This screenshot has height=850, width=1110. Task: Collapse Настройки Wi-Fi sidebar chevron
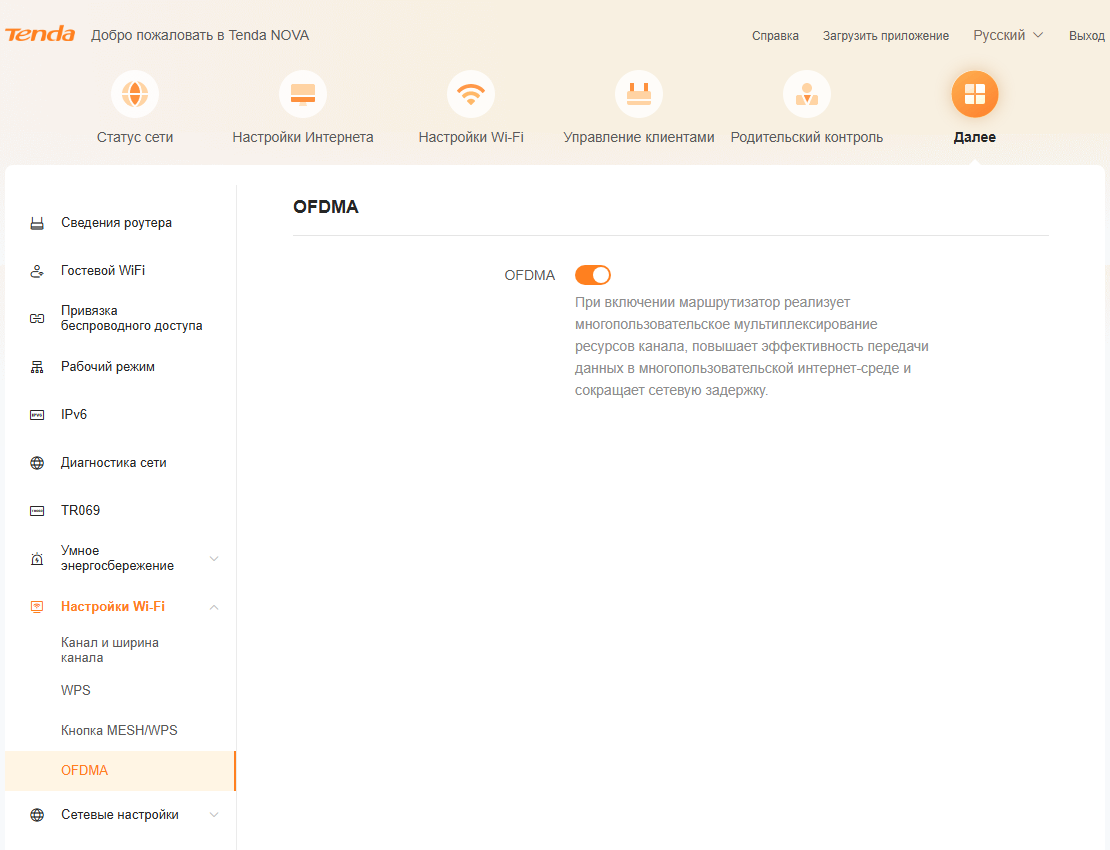click(214, 607)
